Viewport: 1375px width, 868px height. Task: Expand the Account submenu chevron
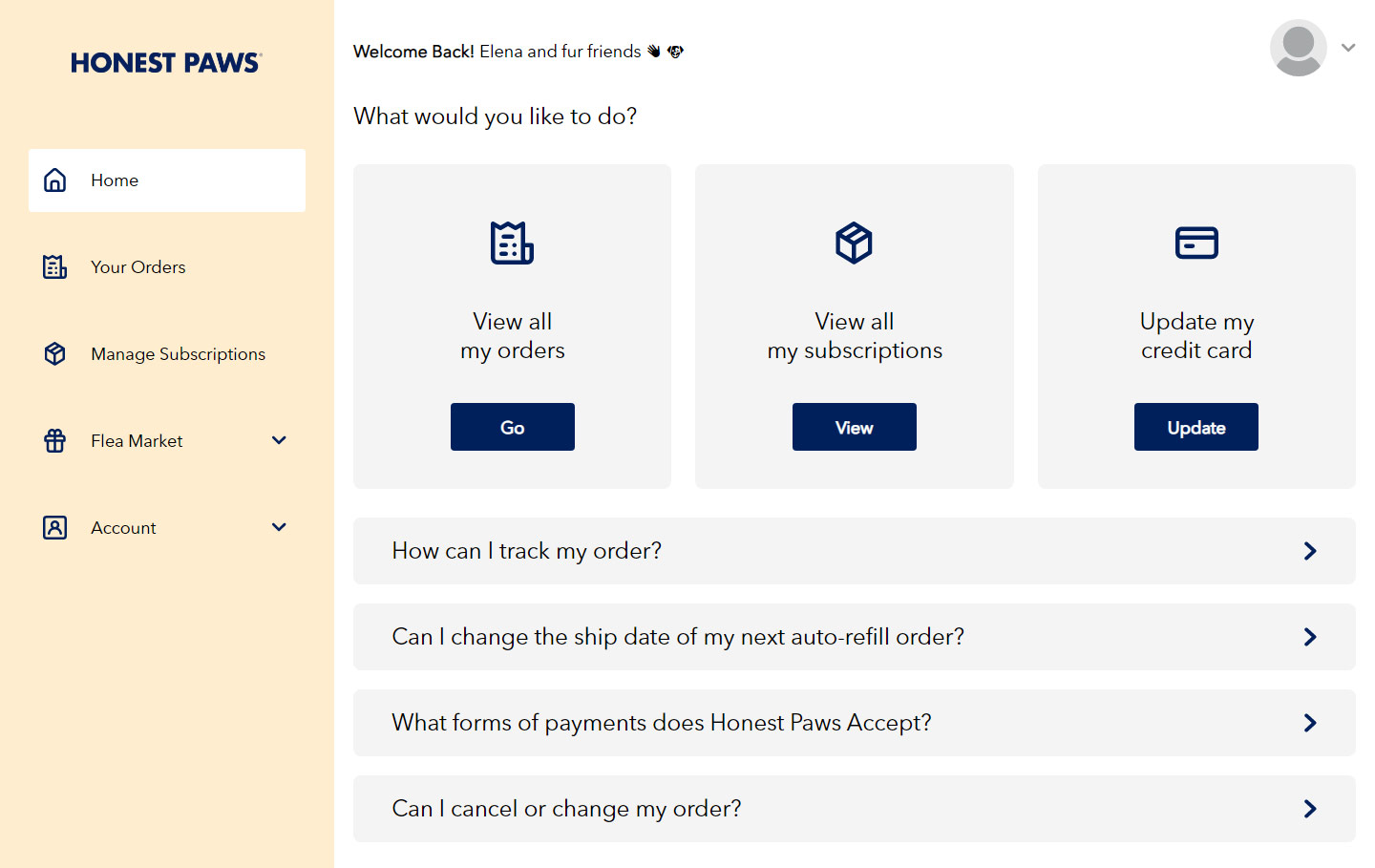pyautogui.click(x=279, y=527)
